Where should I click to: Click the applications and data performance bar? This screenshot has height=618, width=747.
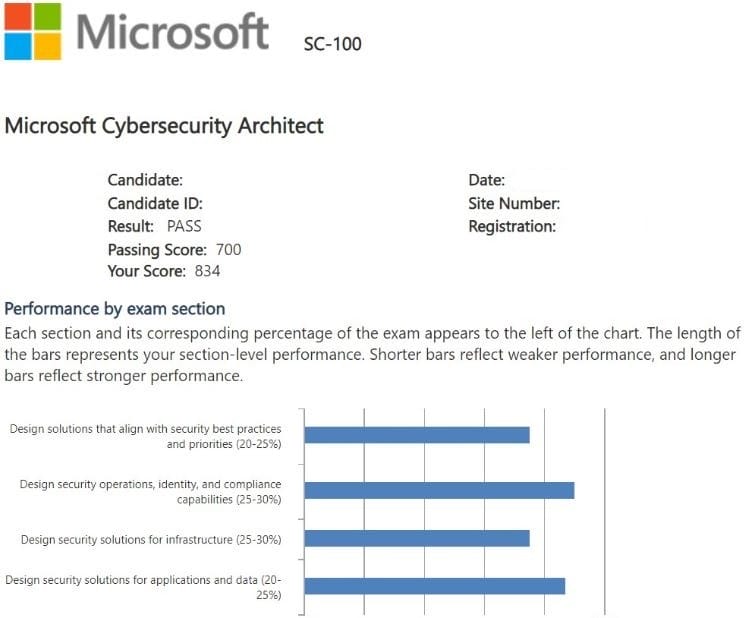click(435, 586)
